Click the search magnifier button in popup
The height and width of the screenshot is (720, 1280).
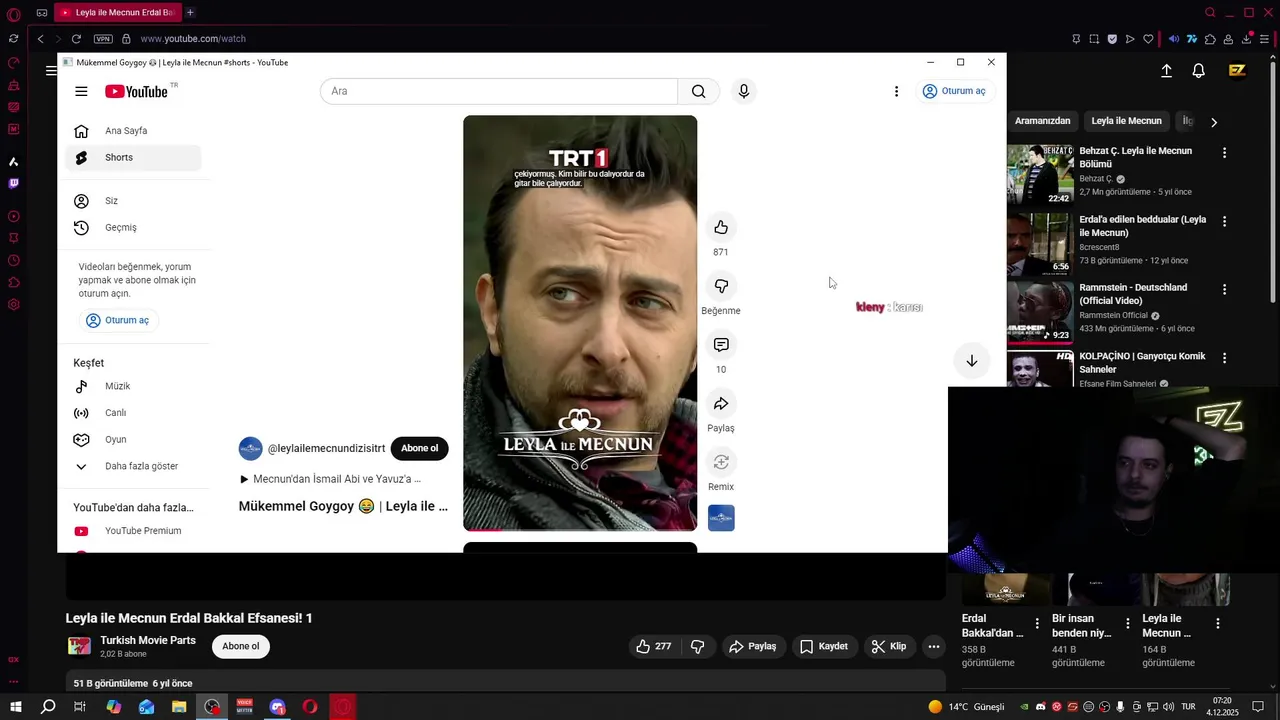(x=698, y=91)
